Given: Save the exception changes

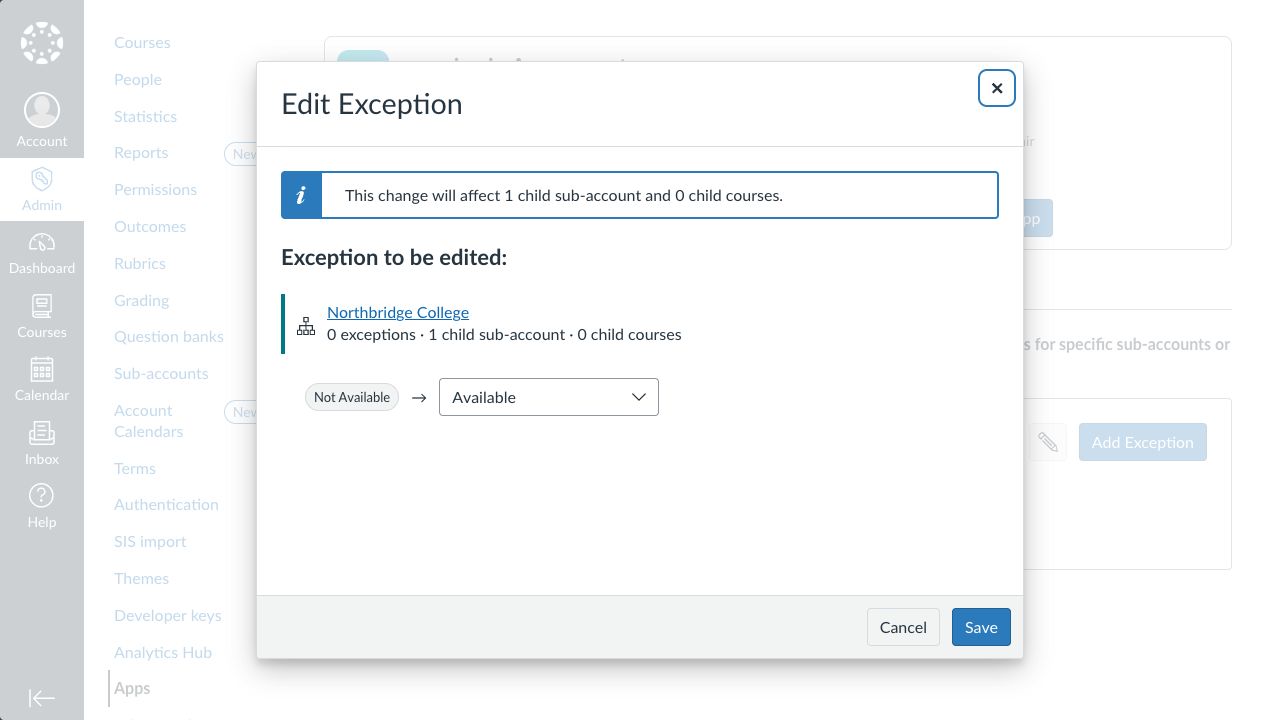Looking at the screenshot, I should point(981,627).
